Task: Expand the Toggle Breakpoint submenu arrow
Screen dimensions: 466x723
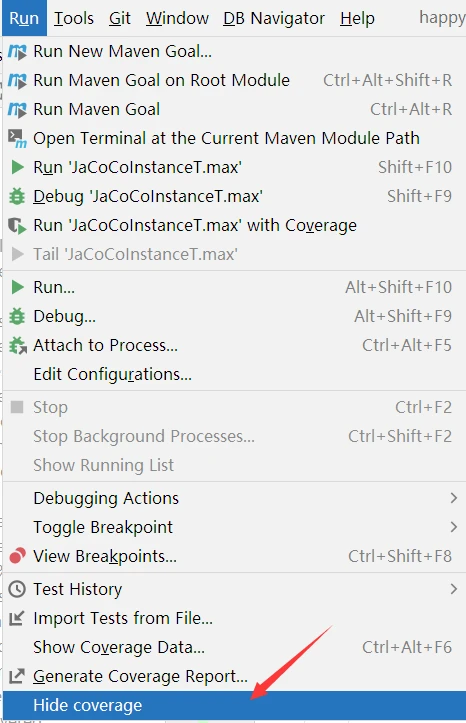Action: [454, 527]
